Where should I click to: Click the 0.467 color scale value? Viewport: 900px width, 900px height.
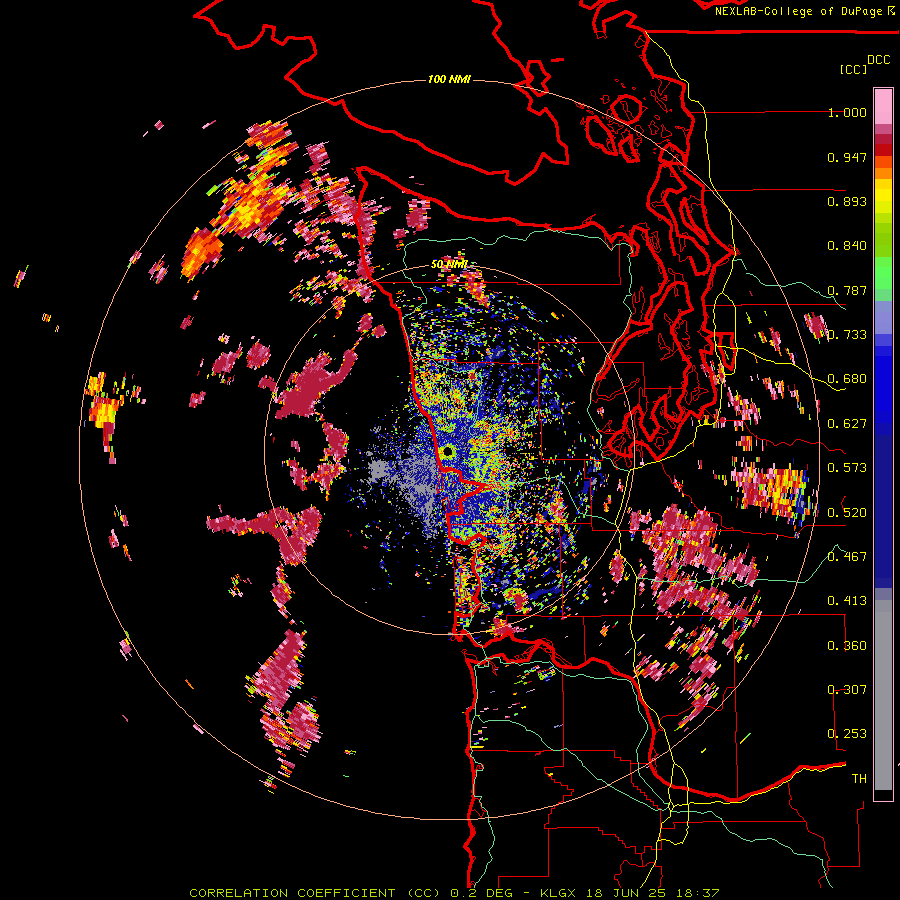coord(847,557)
